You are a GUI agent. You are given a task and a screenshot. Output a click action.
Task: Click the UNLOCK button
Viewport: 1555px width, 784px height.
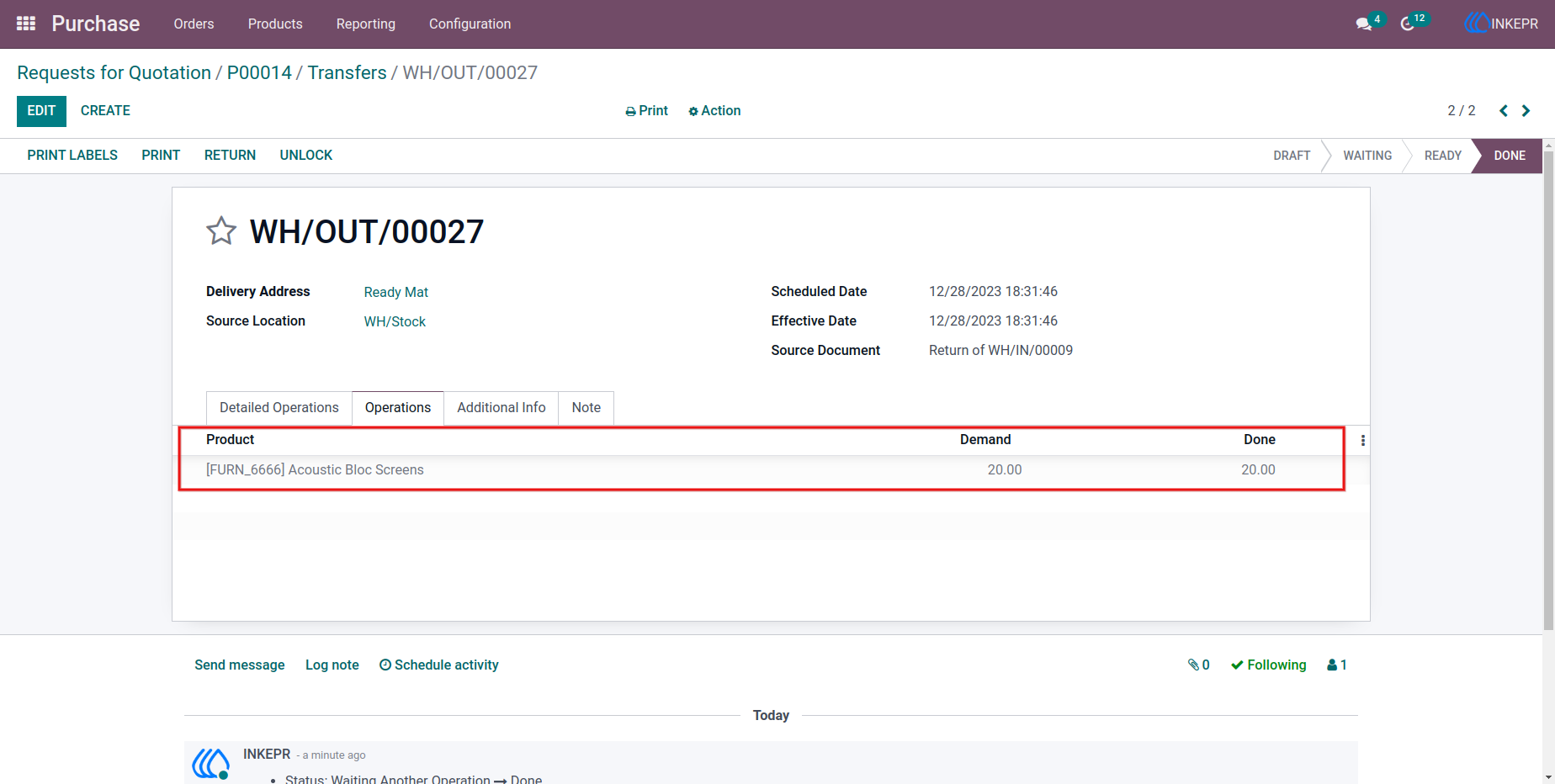[306, 156]
